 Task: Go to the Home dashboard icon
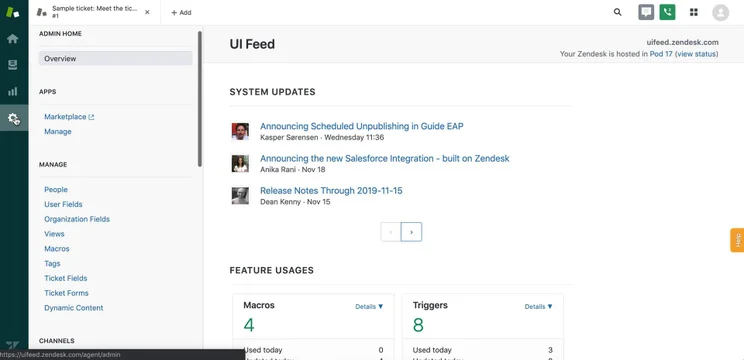13,39
